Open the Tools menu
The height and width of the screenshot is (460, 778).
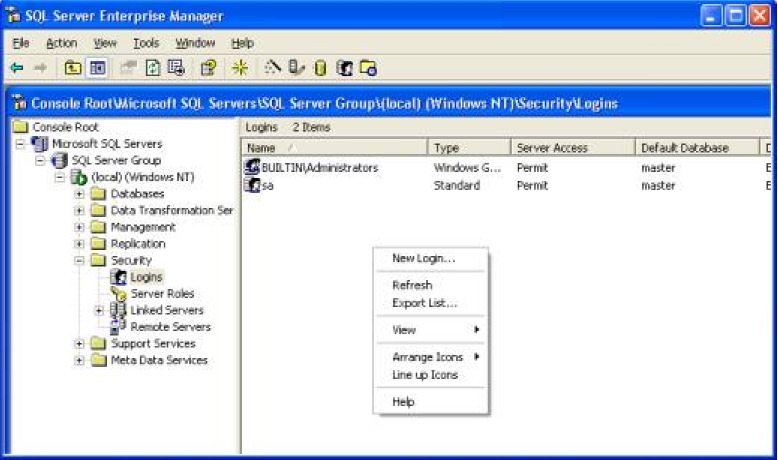pyautogui.click(x=146, y=43)
